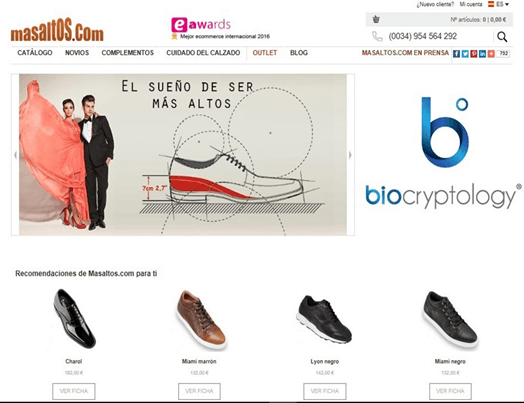Screen dimensions: 524x403
Task: Advance to next banner slide arrow
Action: 350,155
